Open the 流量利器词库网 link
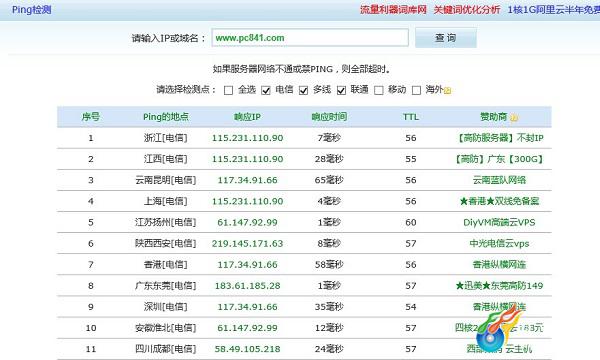This screenshot has width=600, height=360. pyautogui.click(x=393, y=10)
